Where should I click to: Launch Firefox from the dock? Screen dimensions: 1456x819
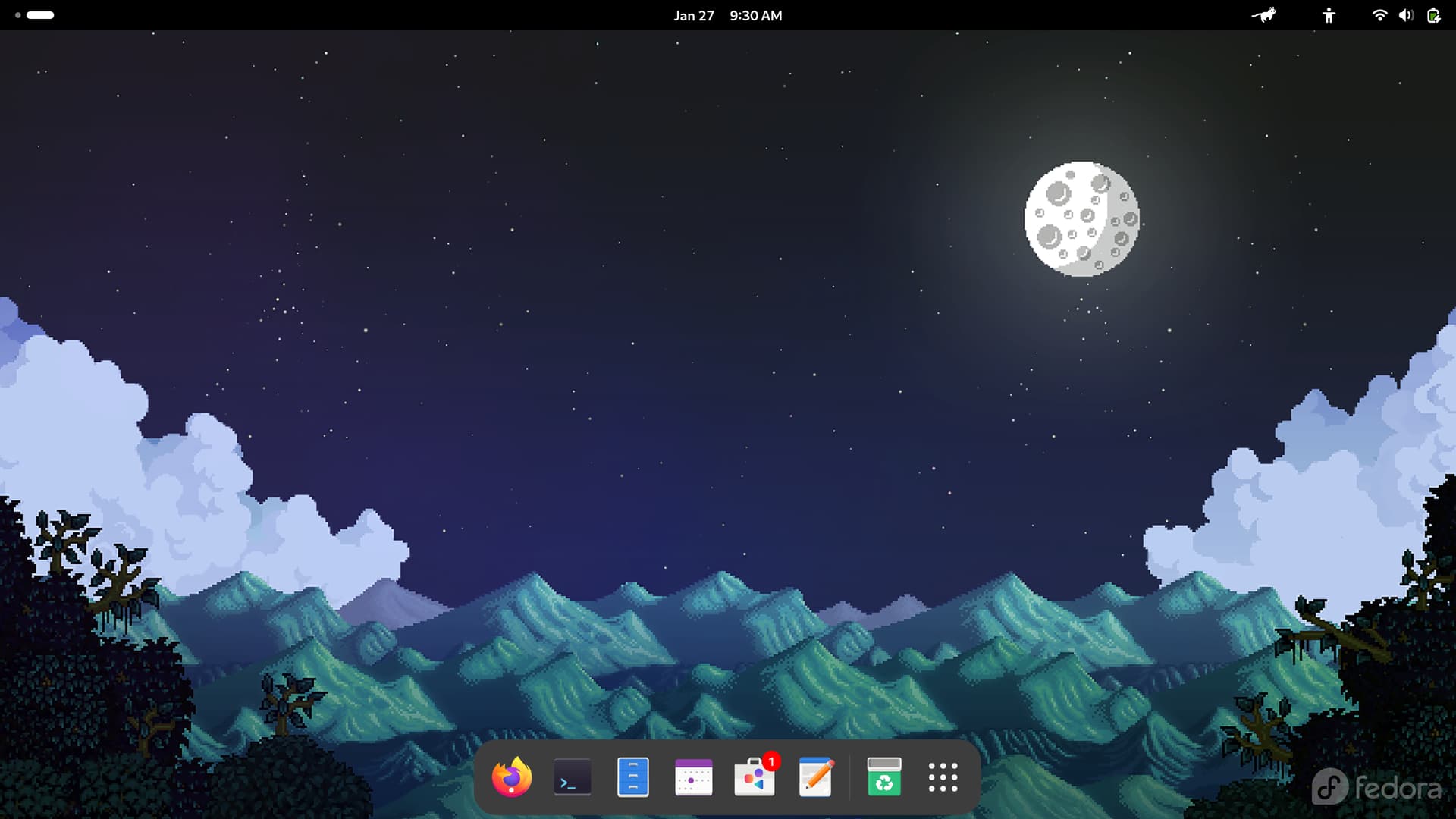pos(512,777)
